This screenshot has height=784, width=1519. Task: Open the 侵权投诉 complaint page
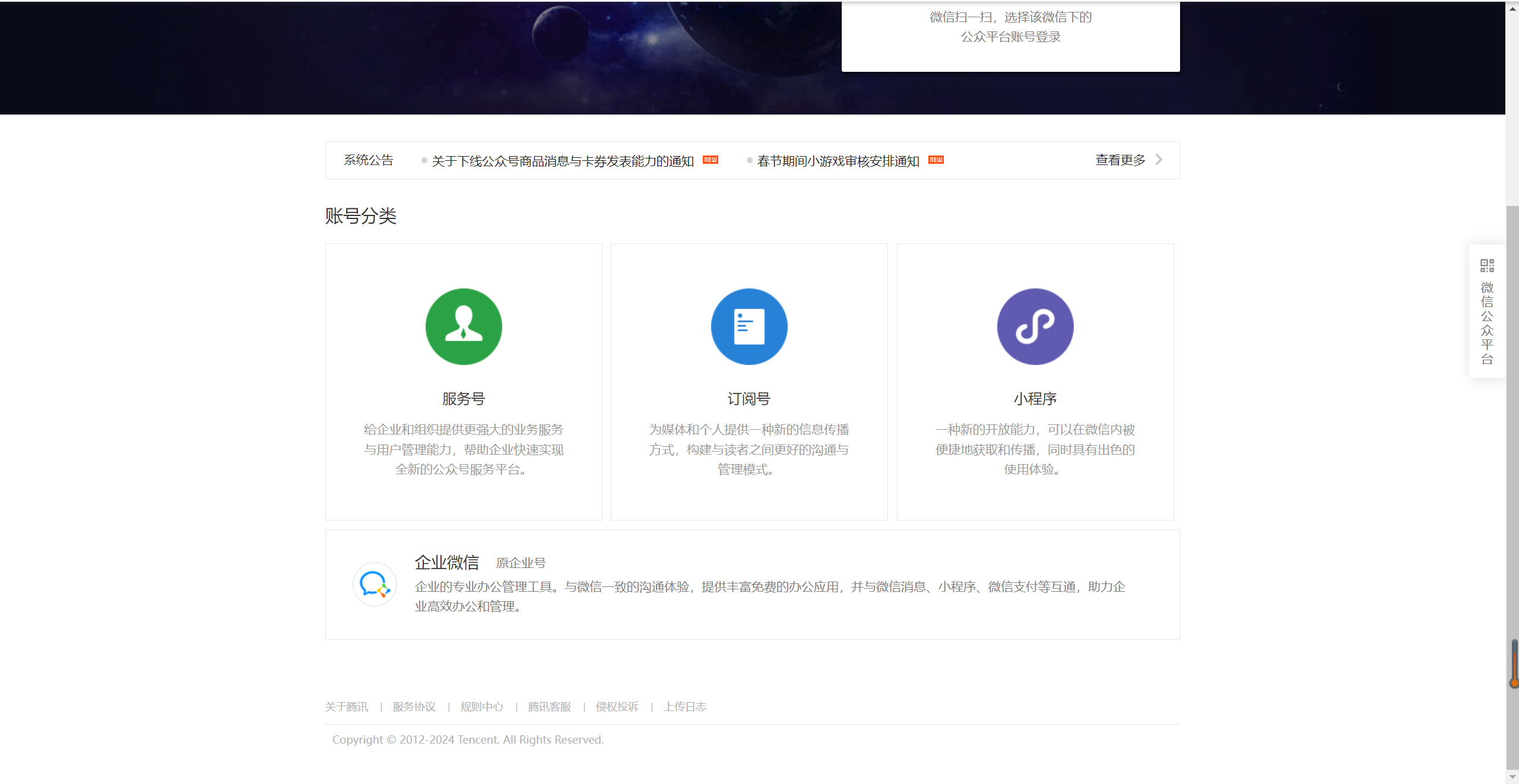pyautogui.click(x=617, y=706)
